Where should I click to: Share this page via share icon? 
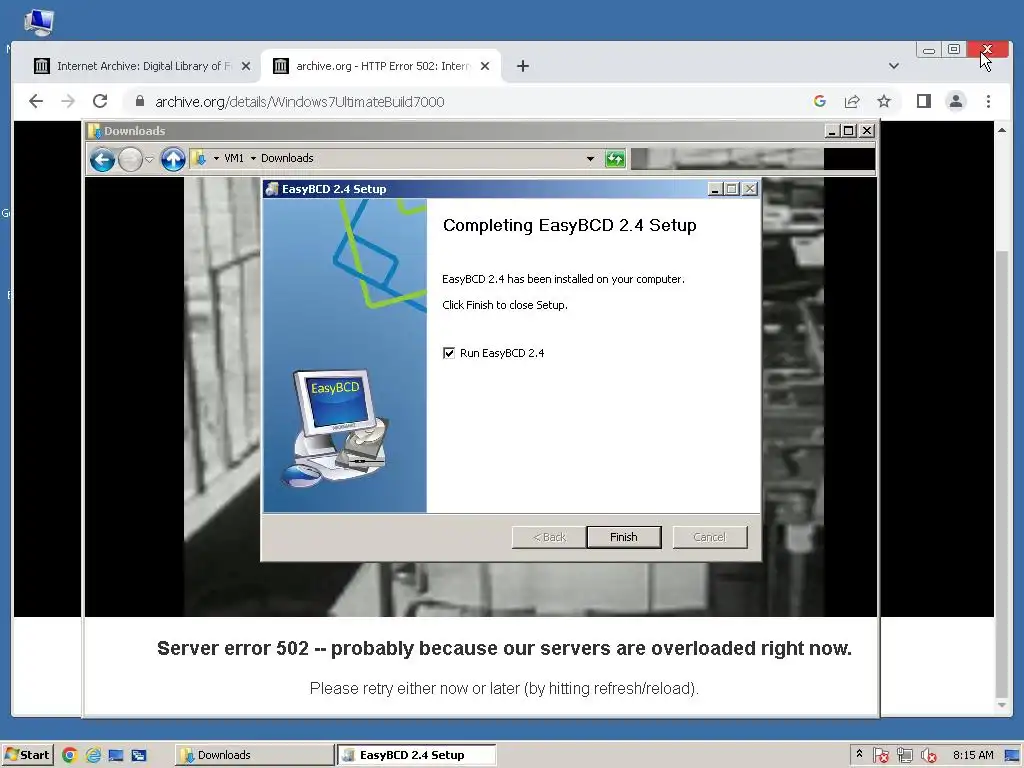pos(852,101)
